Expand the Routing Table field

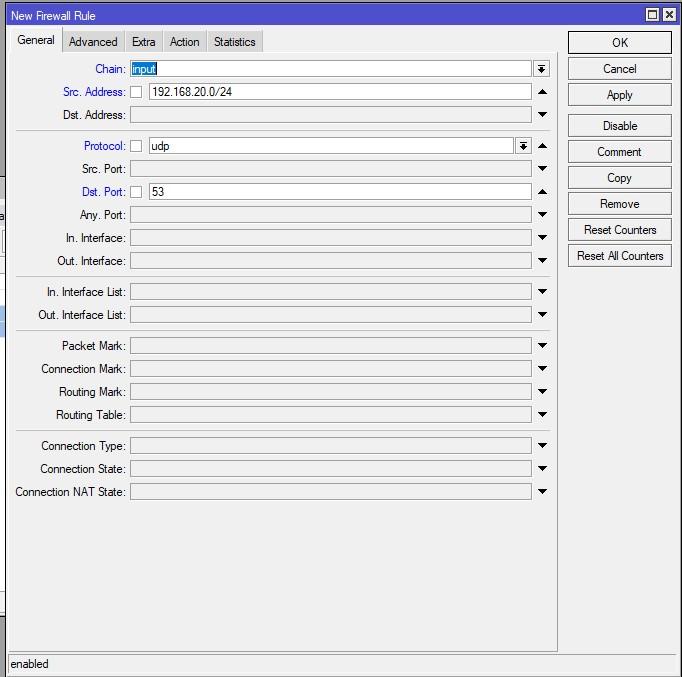click(x=542, y=414)
